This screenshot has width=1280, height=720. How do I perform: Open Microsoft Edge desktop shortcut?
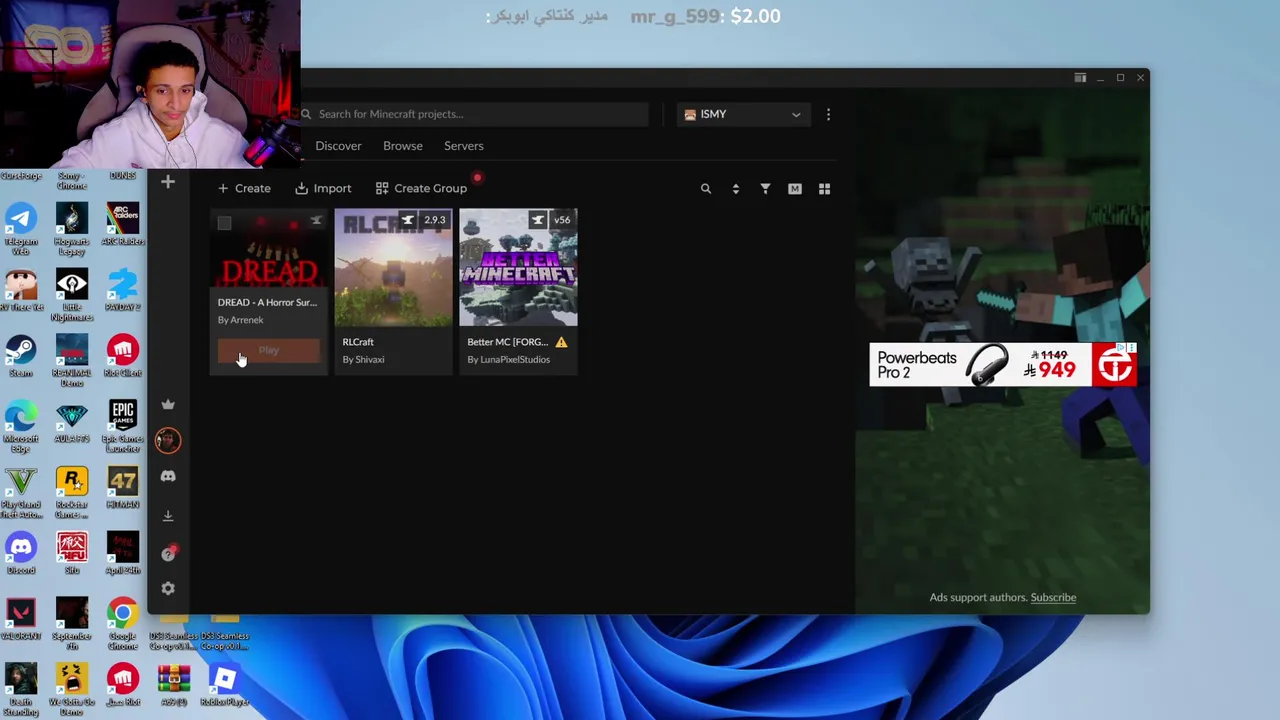pyautogui.click(x=21, y=427)
